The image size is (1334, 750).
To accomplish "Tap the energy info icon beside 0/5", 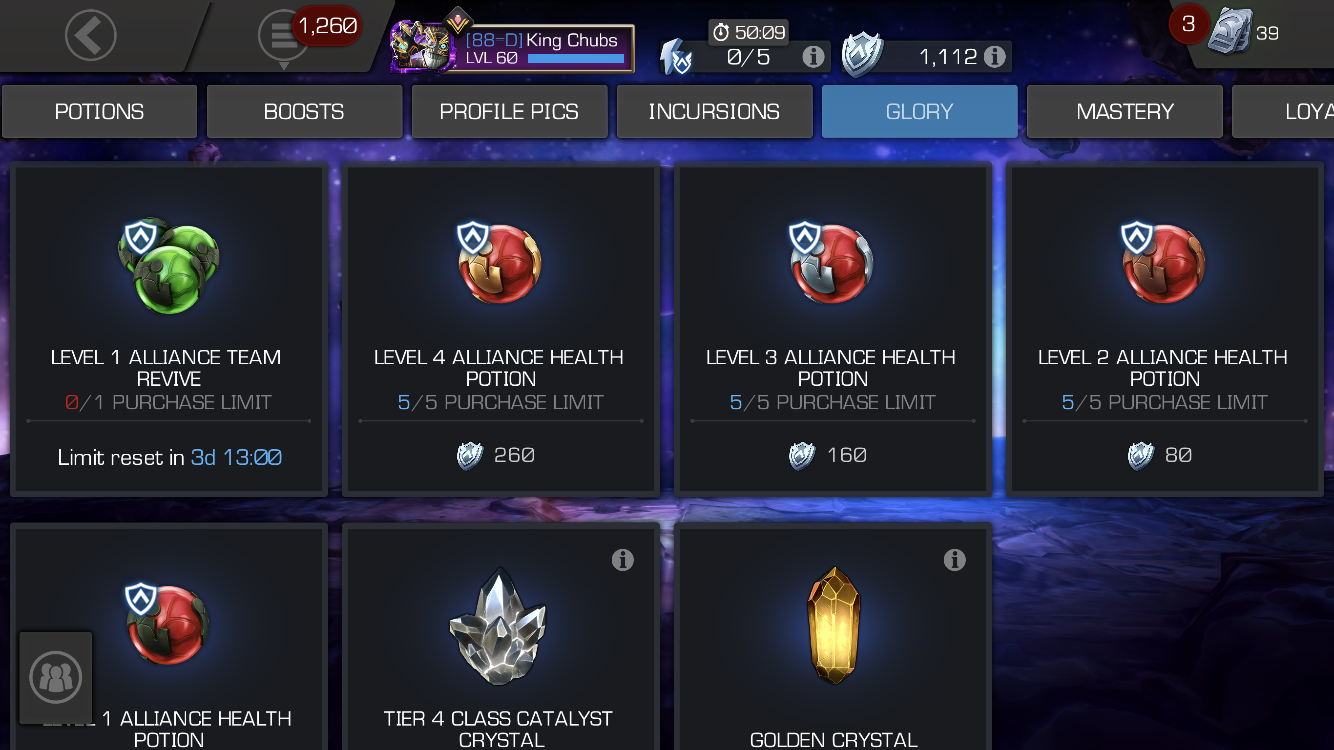I will coord(813,57).
